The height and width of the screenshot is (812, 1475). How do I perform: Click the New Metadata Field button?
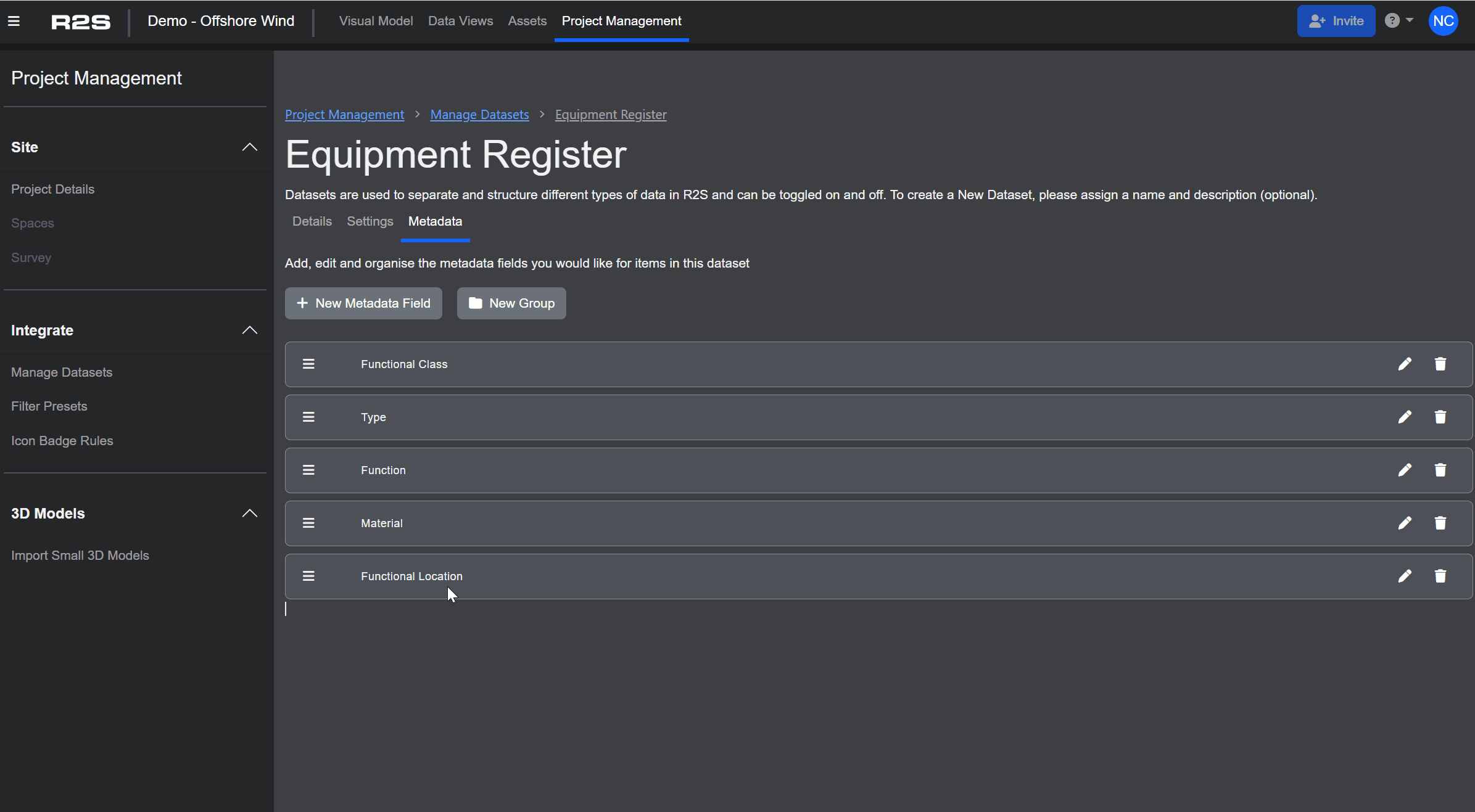(363, 303)
